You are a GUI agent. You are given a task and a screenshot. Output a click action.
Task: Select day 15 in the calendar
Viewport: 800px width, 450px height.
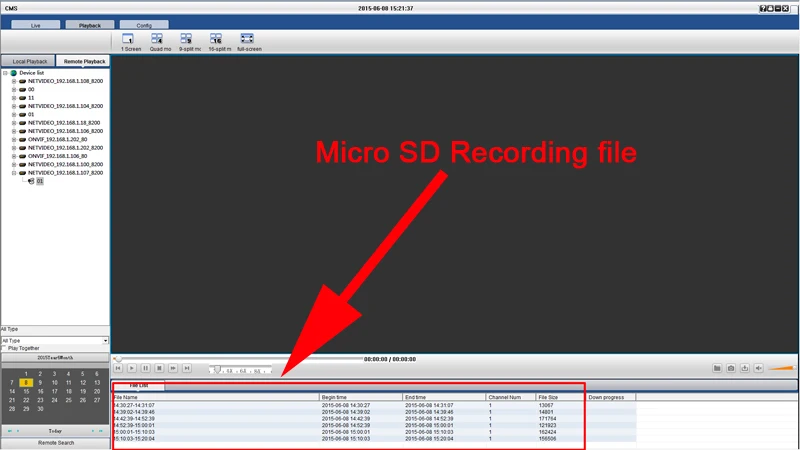tap(26, 391)
